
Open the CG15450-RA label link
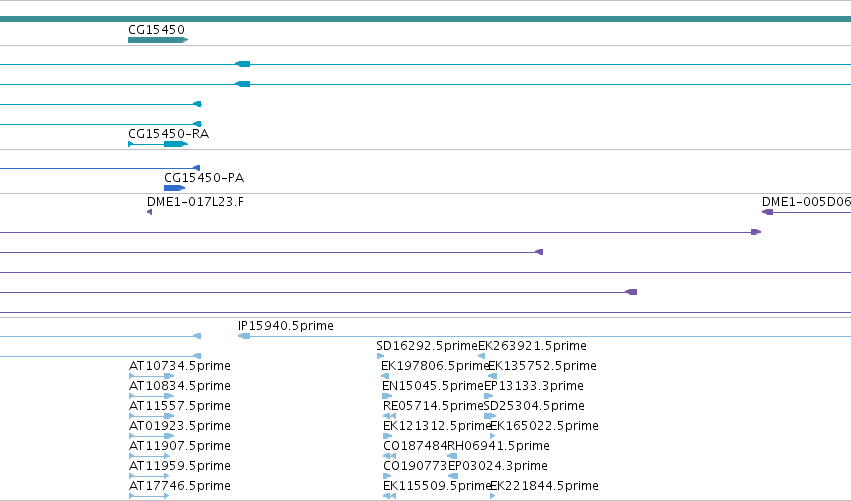coord(168,134)
